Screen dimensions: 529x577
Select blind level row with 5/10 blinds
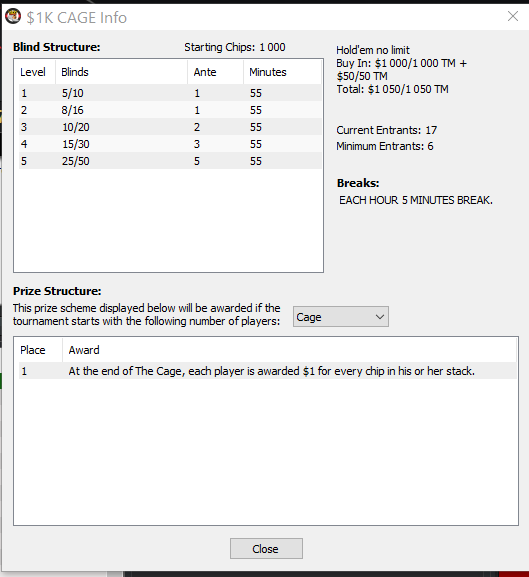170,93
